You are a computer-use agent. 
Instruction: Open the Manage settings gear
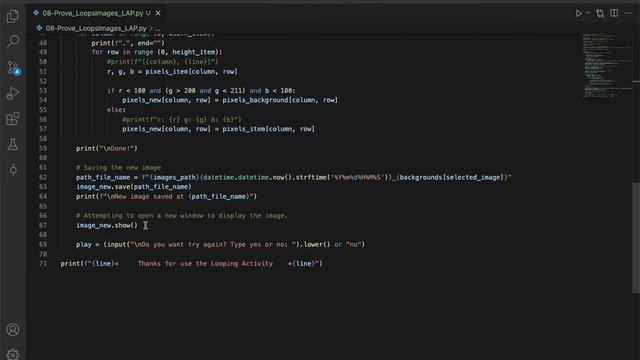13,354
